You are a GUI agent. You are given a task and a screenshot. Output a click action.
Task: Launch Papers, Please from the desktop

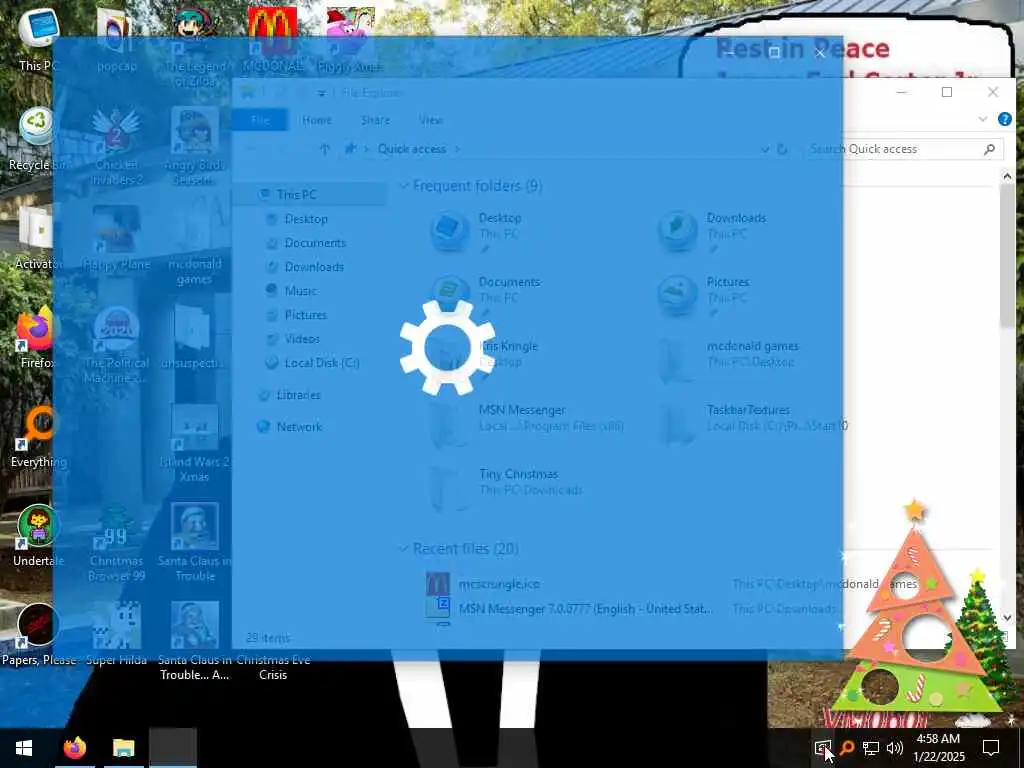[x=38, y=635]
